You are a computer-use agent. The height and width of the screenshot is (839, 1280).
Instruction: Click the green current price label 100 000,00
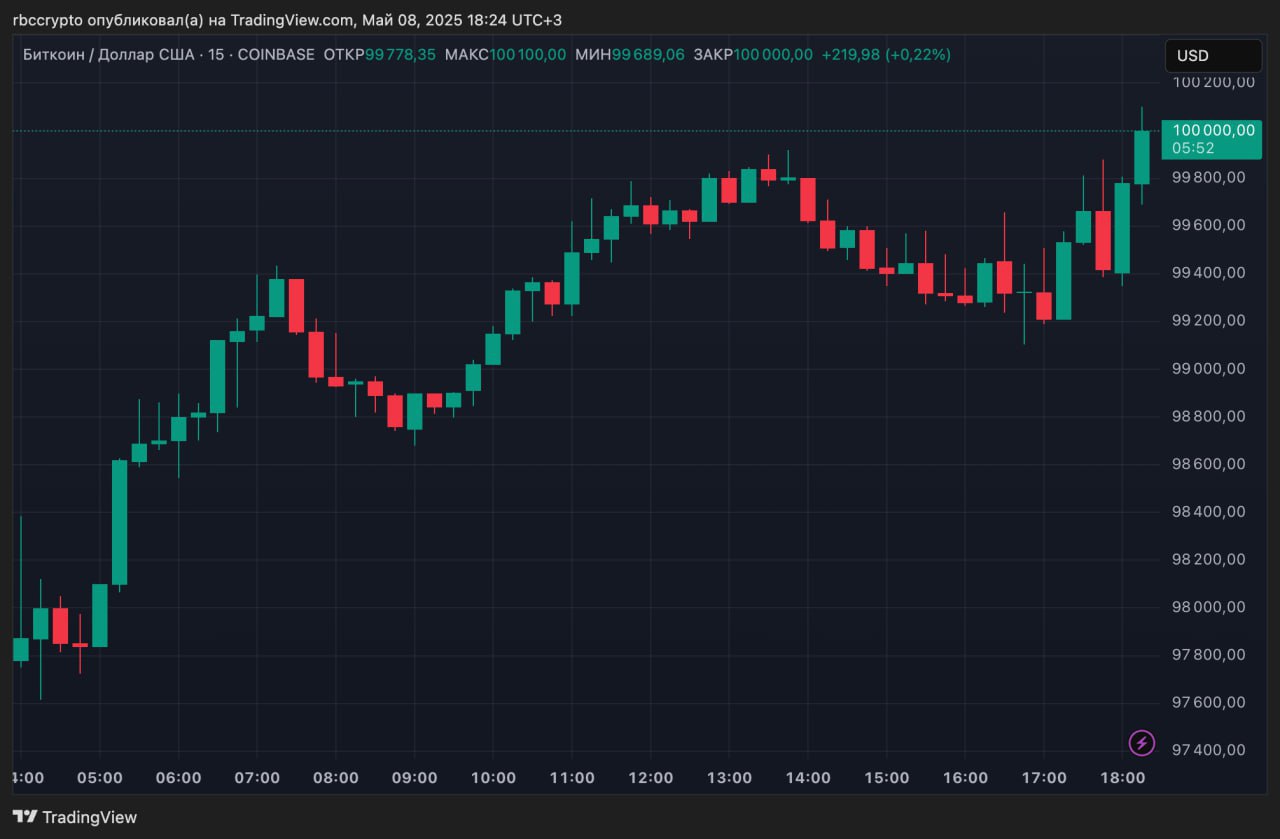coord(1213,130)
